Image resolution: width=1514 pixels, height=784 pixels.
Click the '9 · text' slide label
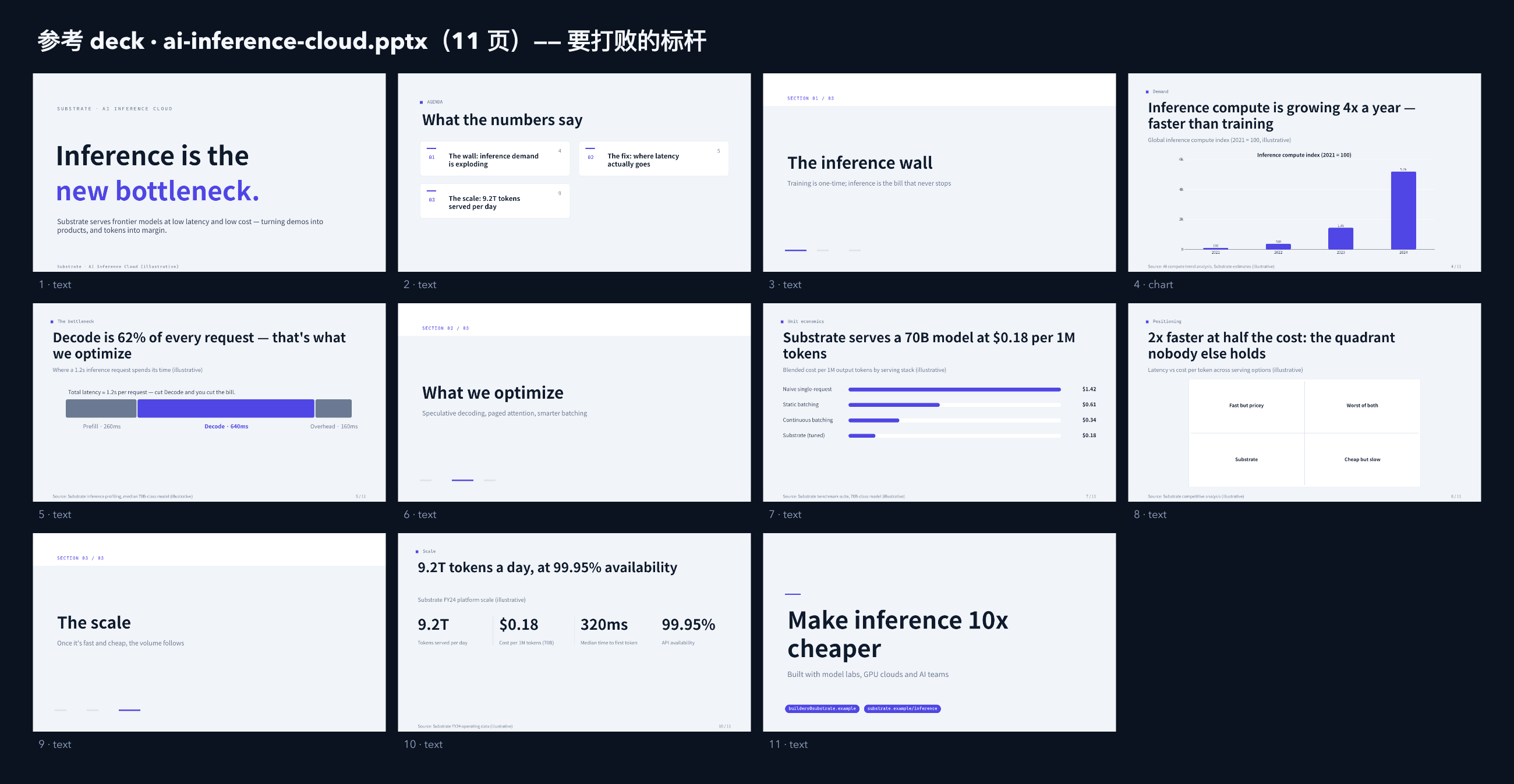55,744
